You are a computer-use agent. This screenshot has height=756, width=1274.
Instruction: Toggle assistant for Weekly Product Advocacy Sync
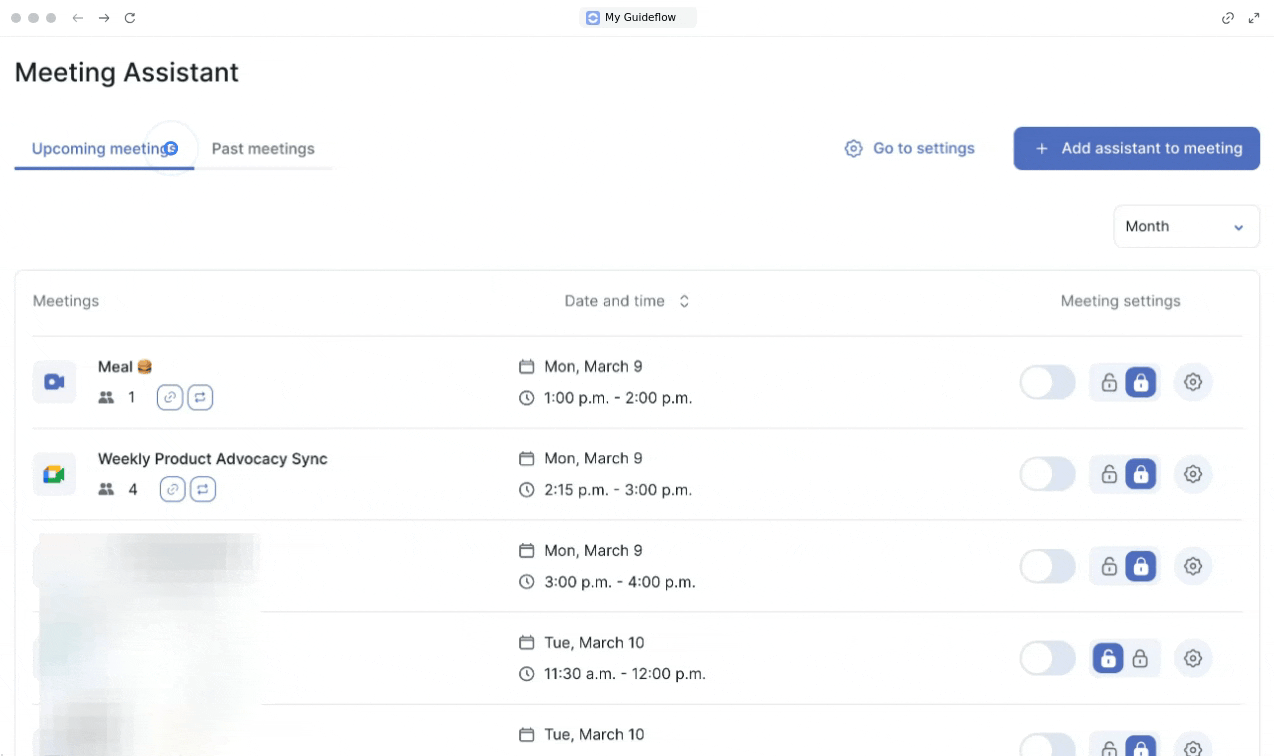[x=1046, y=474]
